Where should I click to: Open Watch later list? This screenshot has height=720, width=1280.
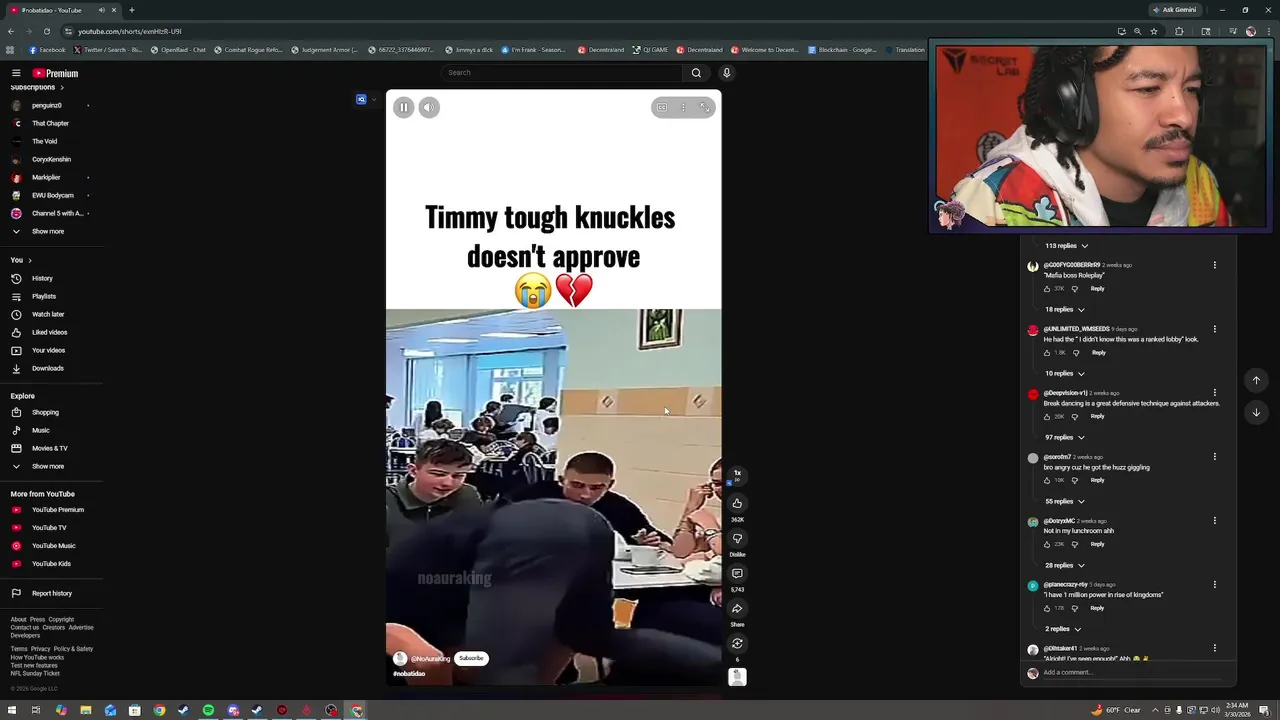coord(47,314)
